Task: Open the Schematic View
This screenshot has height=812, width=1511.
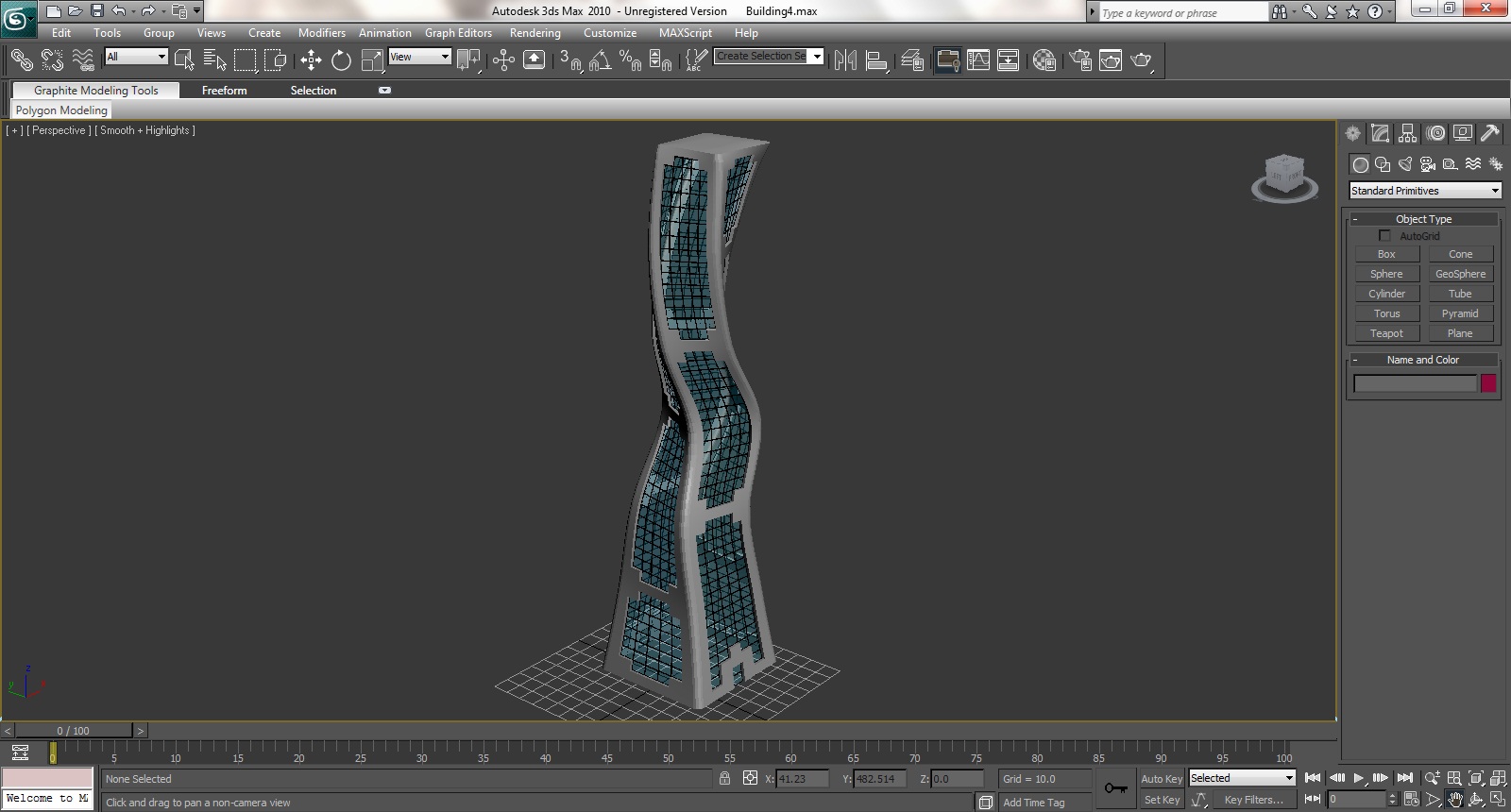Action: pyautogui.click(x=1009, y=60)
